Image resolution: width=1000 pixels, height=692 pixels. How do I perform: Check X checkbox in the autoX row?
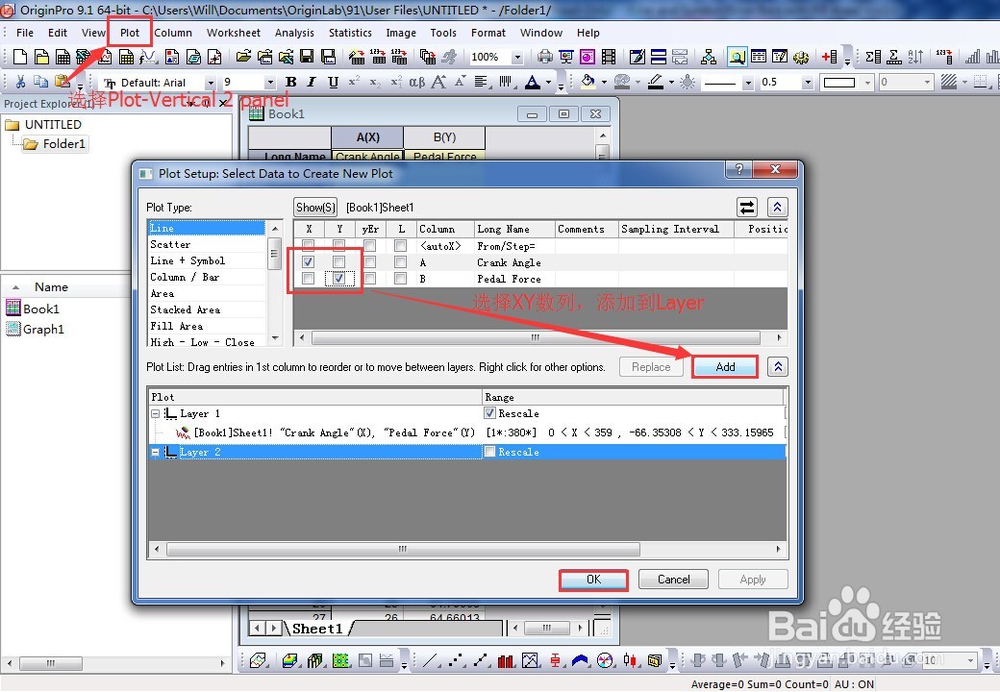tap(308, 246)
